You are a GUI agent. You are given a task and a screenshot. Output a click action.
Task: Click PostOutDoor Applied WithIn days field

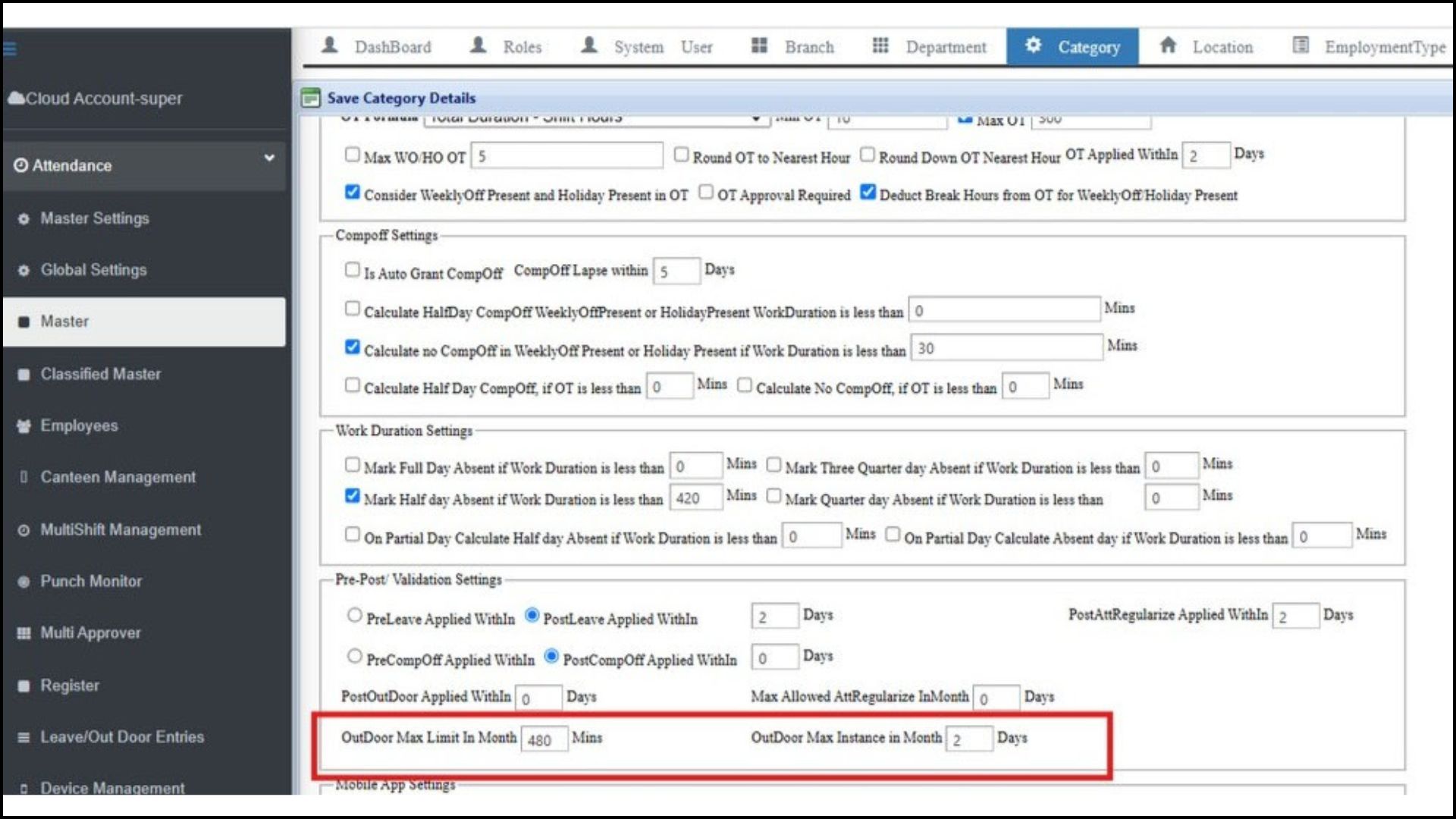click(538, 698)
